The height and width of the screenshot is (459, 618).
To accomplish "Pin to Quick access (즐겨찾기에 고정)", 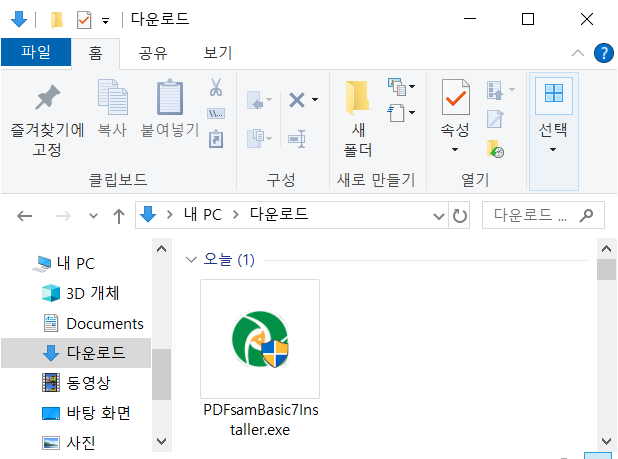I will click(x=47, y=120).
